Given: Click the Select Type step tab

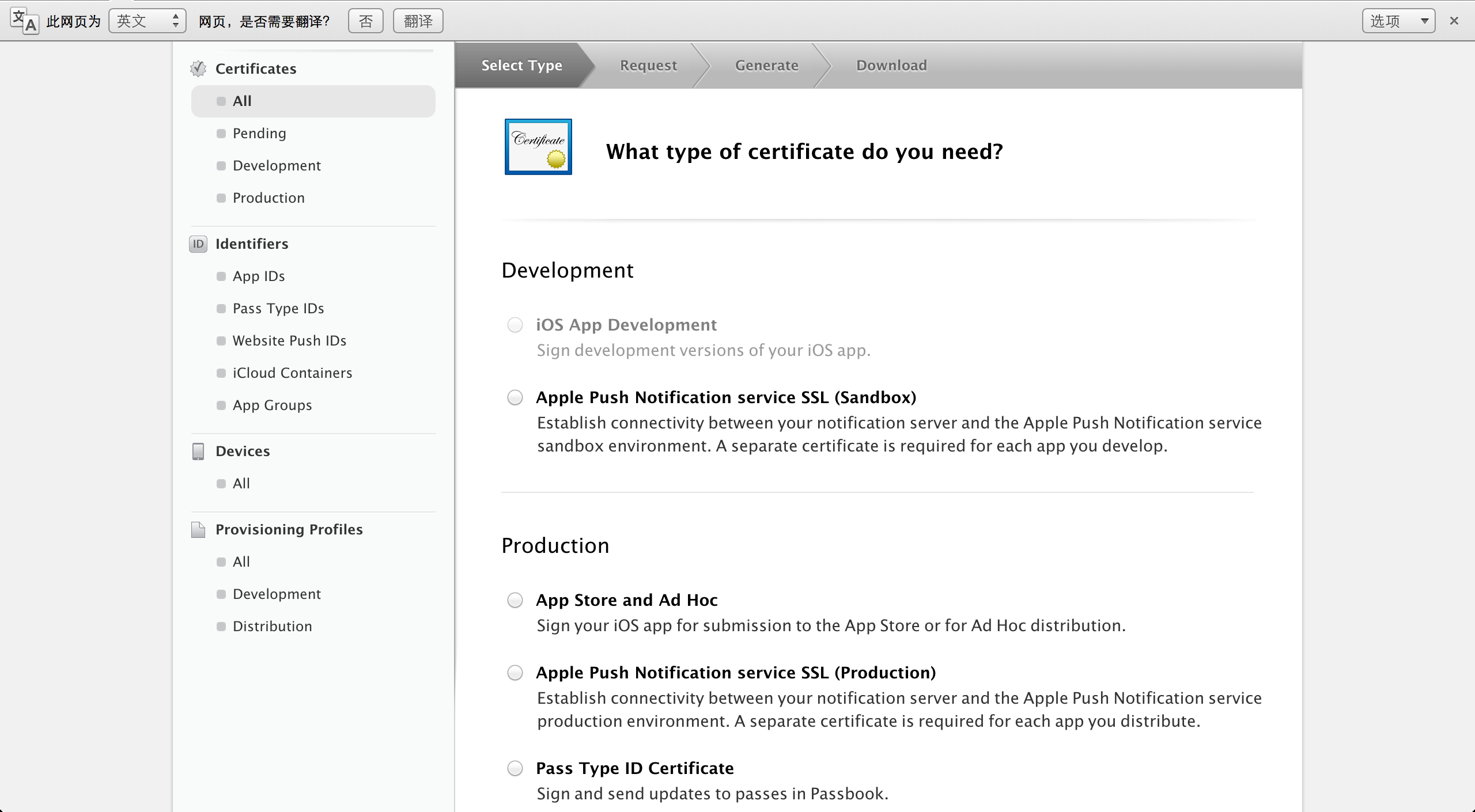Looking at the screenshot, I should (x=521, y=65).
